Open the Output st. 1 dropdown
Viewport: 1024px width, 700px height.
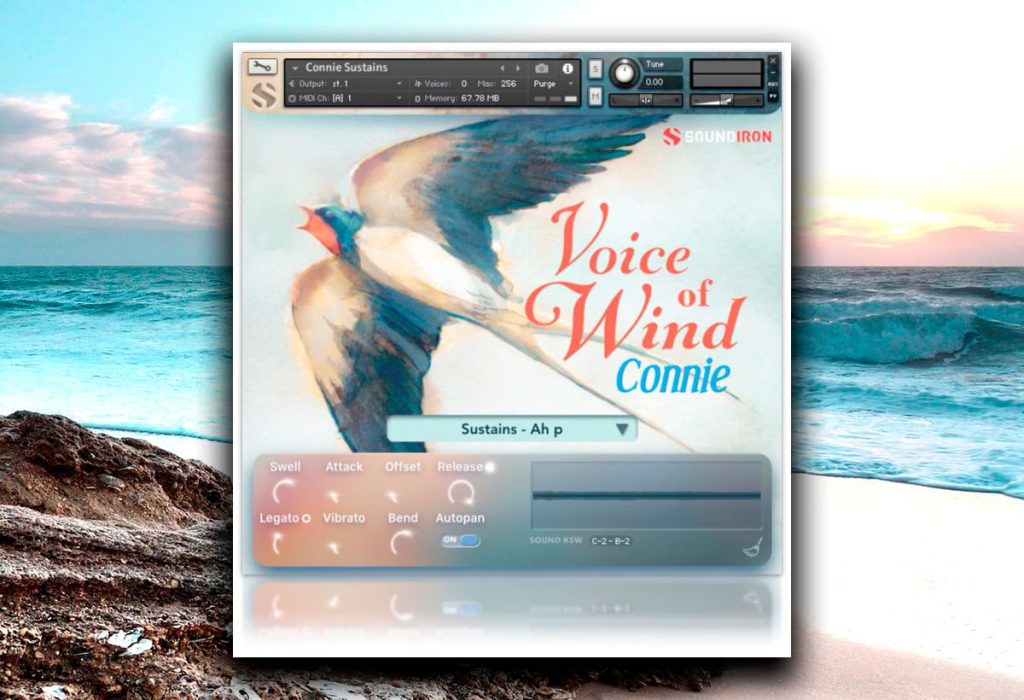click(346, 84)
